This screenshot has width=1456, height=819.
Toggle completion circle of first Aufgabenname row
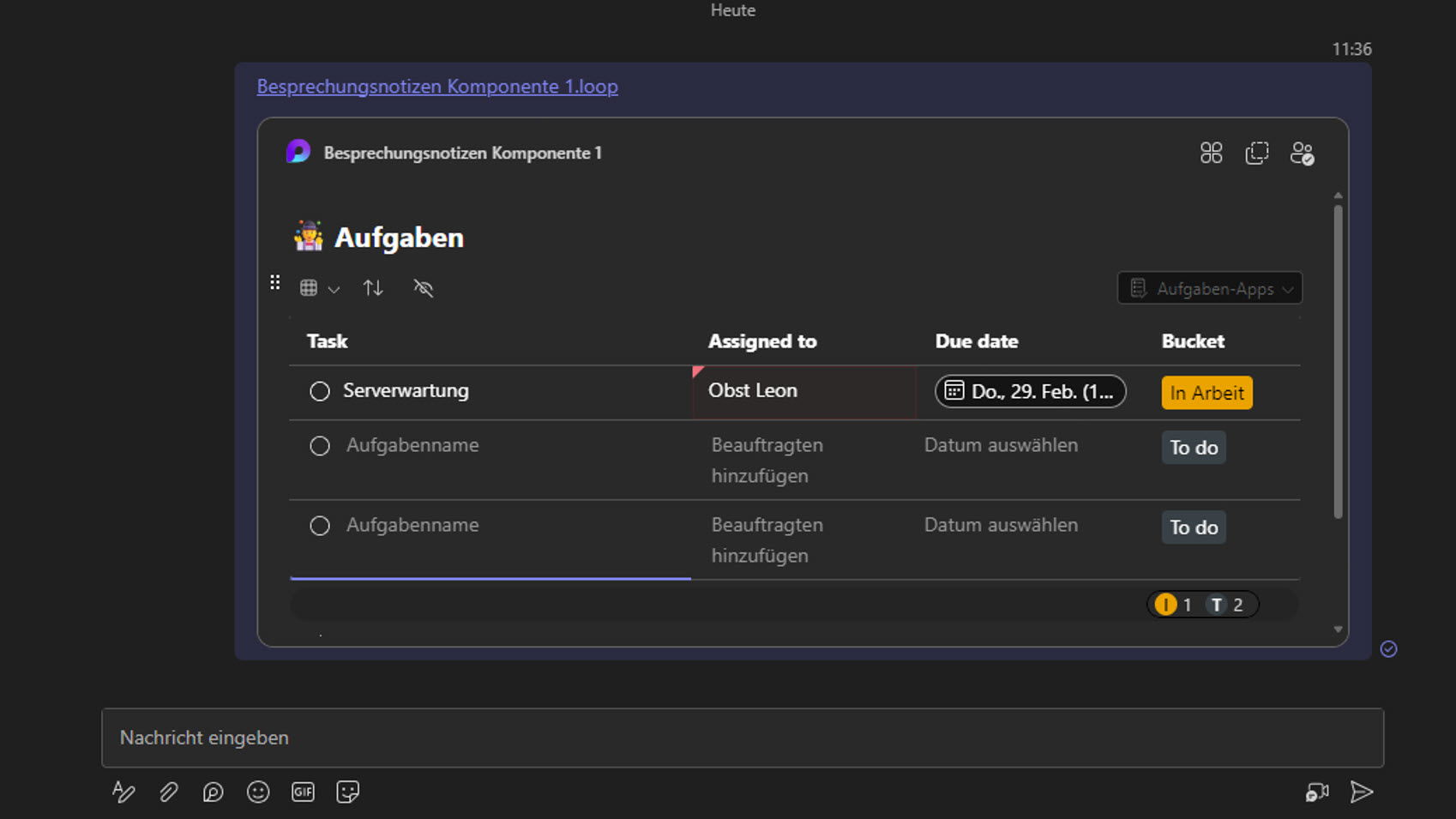pos(320,446)
